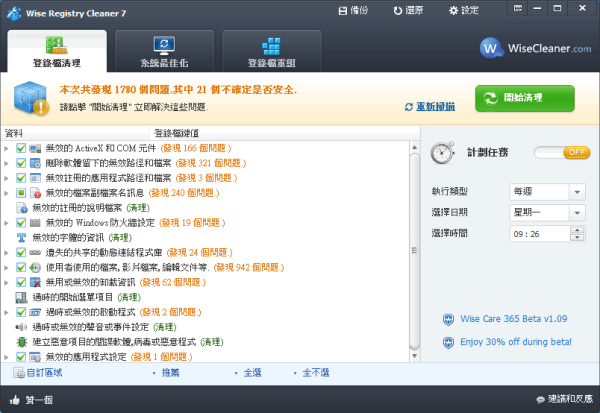This screenshot has height=413, width=600.
Task: Open the 執行類型 dropdown showing 每週
Action: pyautogui.click(x=547, y=191)
